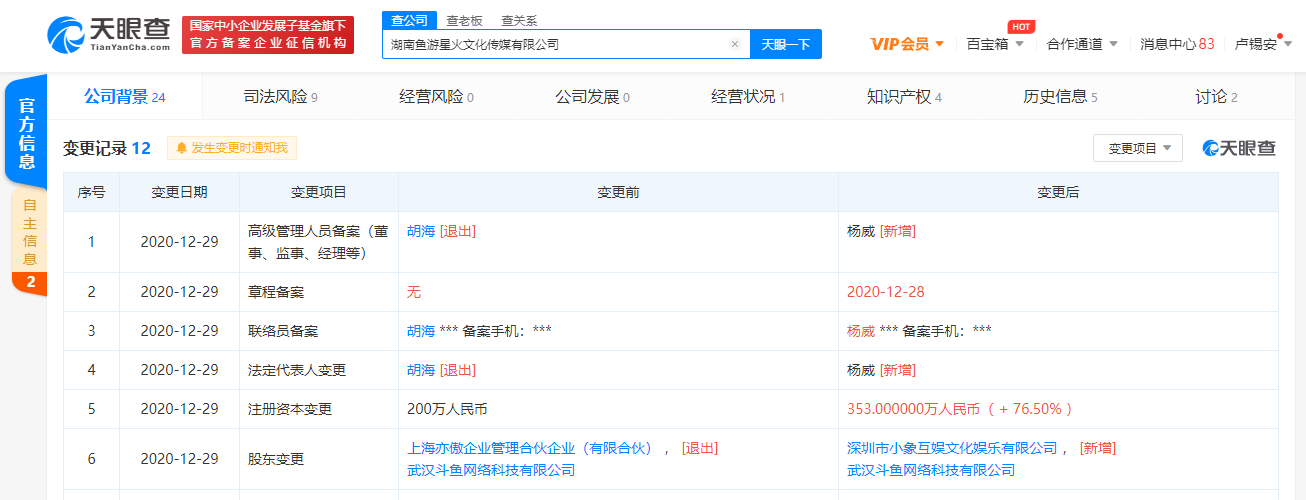
Task: Open 武汉斗鱼网络科技有限公司 link in 变更前 column
Action: pyautogui.click(x=491, y=470)
